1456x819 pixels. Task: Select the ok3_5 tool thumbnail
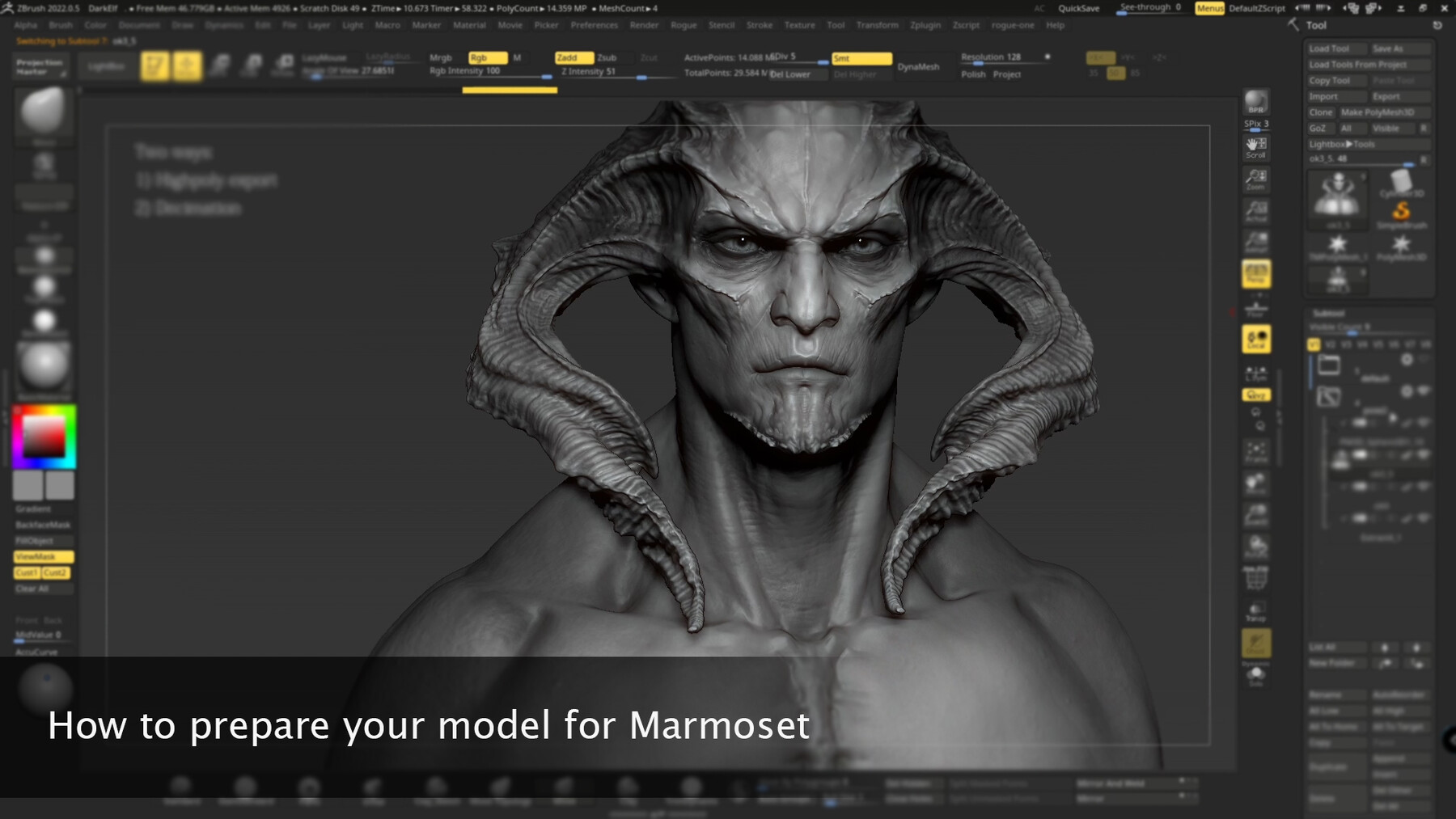pos(1338,199)
